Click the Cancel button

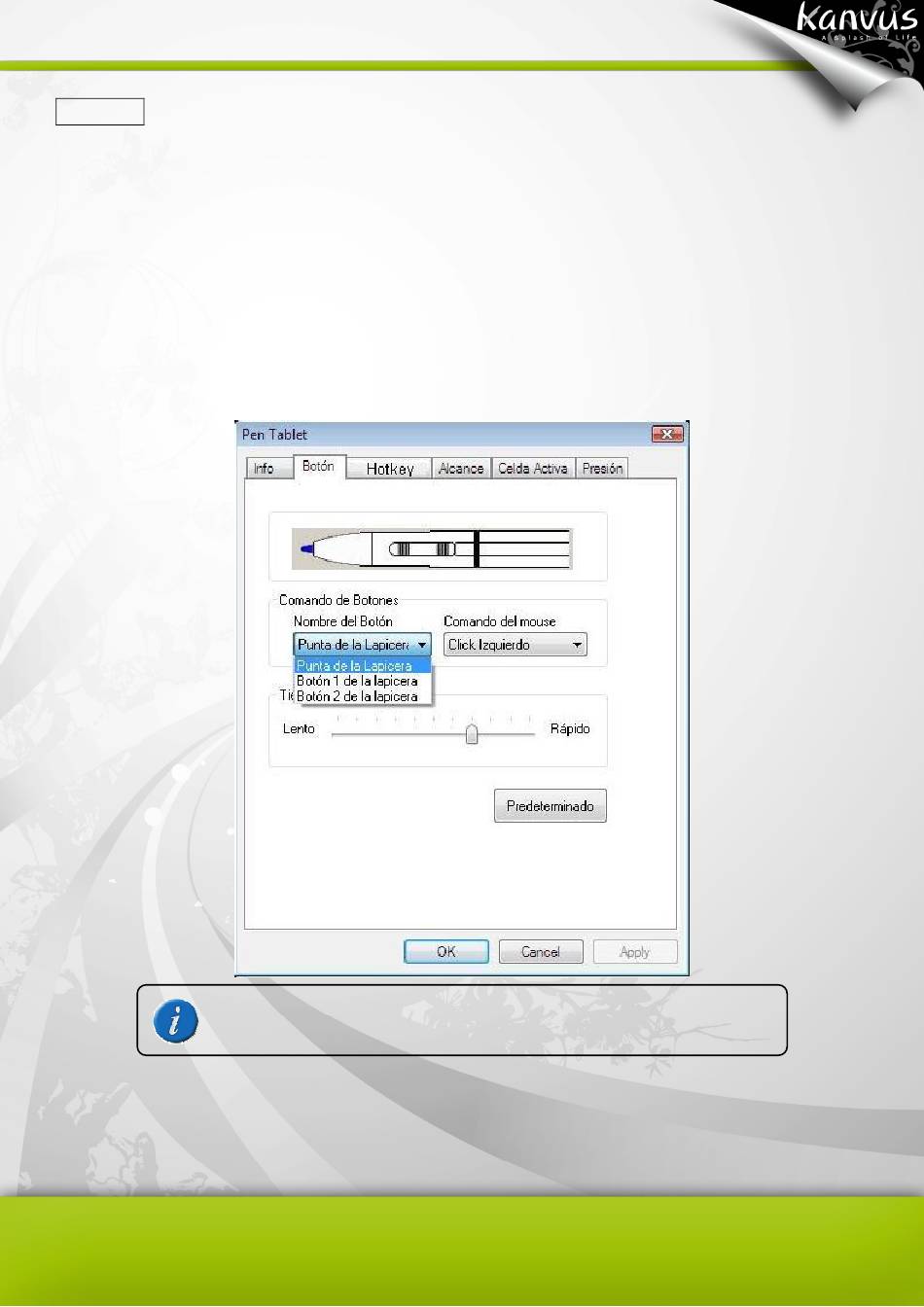(x=541, y=952)
